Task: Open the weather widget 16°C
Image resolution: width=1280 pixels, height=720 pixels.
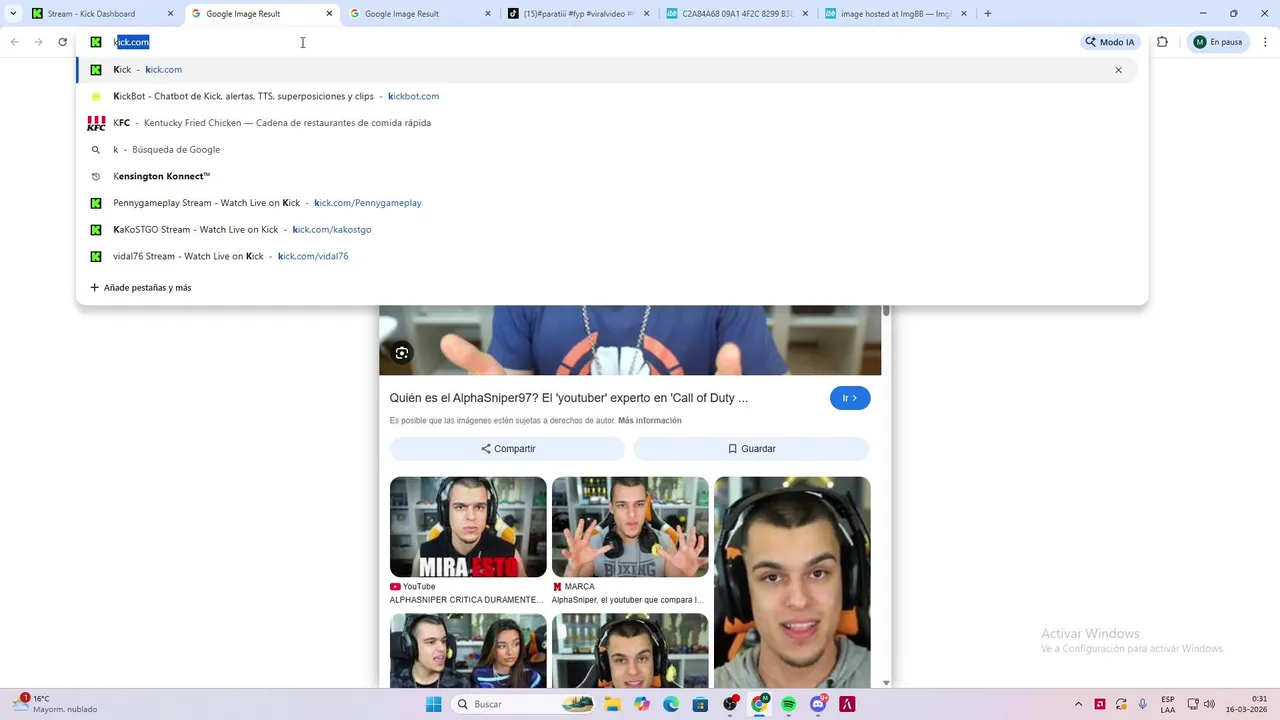Action: (x=55, y=704)
